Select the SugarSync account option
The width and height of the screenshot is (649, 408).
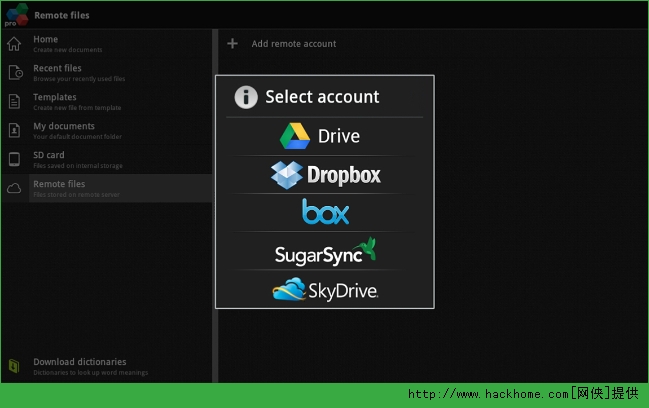coord(324,251)
